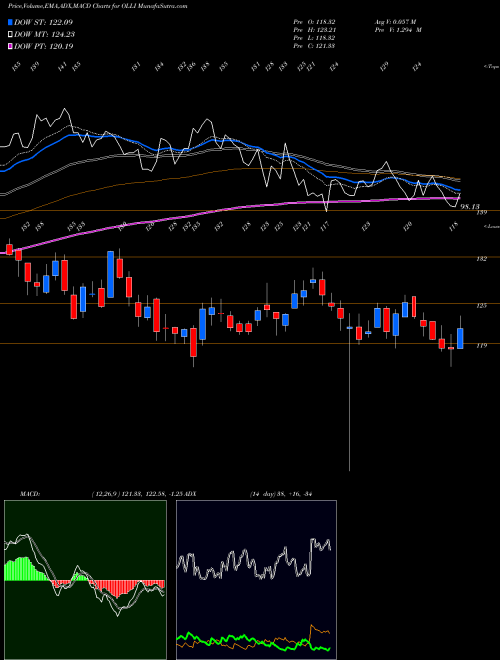This screenshot has height=660, width=500.
Task: Click the 'Avg V: 0.957 M' volume text
Action: [x=394, y=22]
